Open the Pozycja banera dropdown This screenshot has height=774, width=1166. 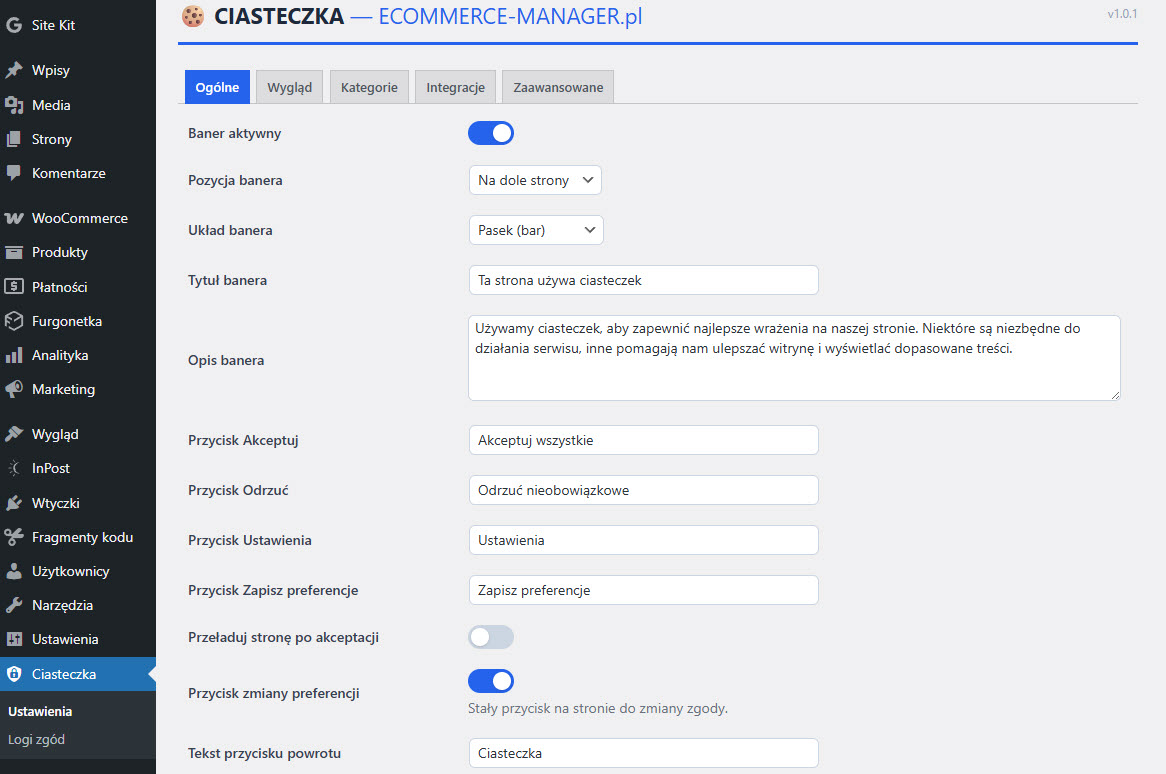pyautogui.click(x=535, y=180)
